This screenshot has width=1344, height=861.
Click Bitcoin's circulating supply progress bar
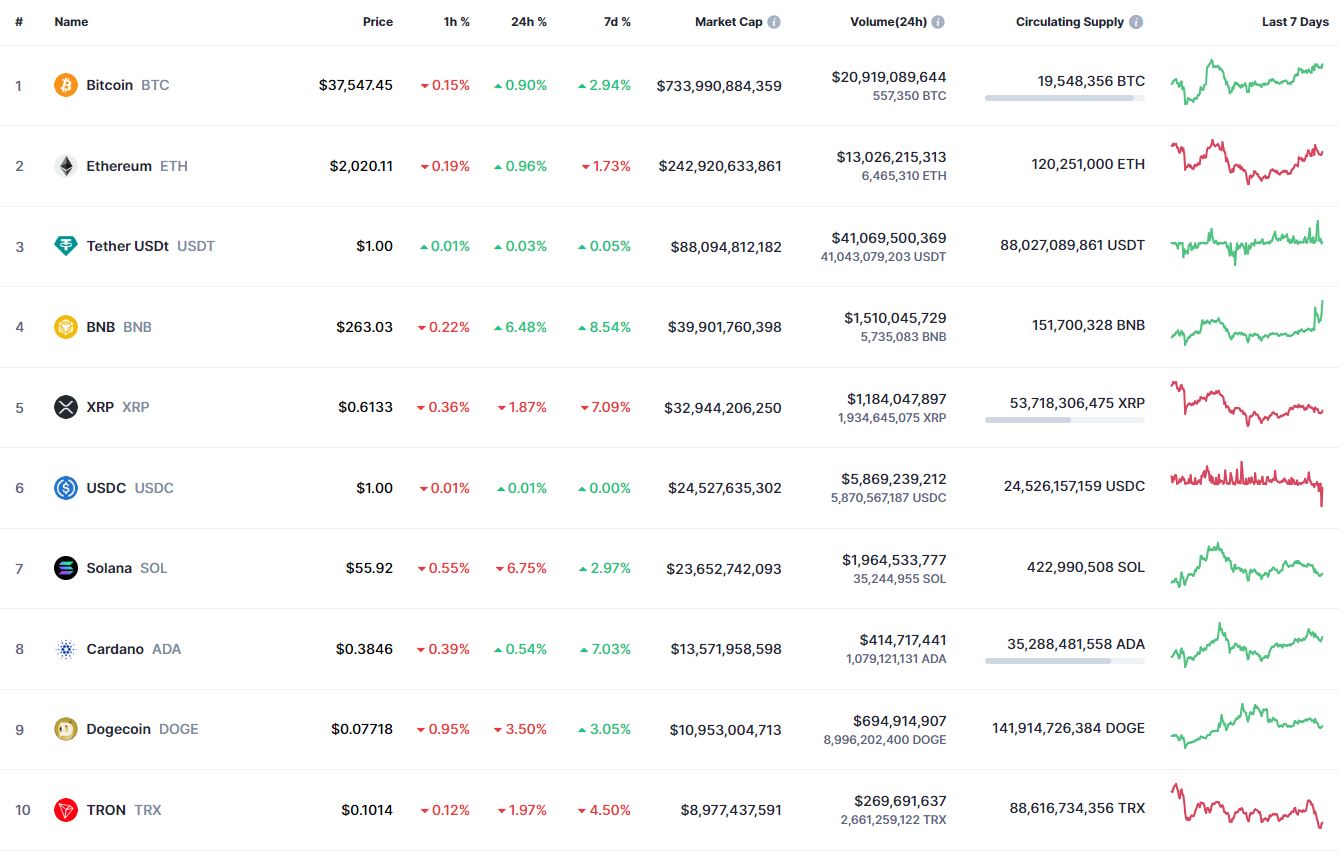tap(1064, 98)
